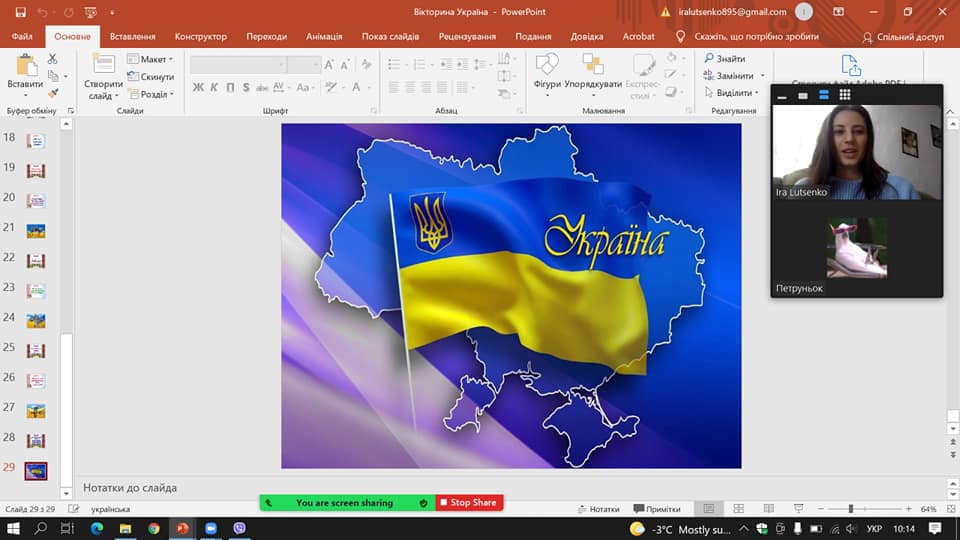The width and height of the screenshot is (960, 540).
Task: Open Microsoft Edge from the taskbar
Action: point(97,528)
